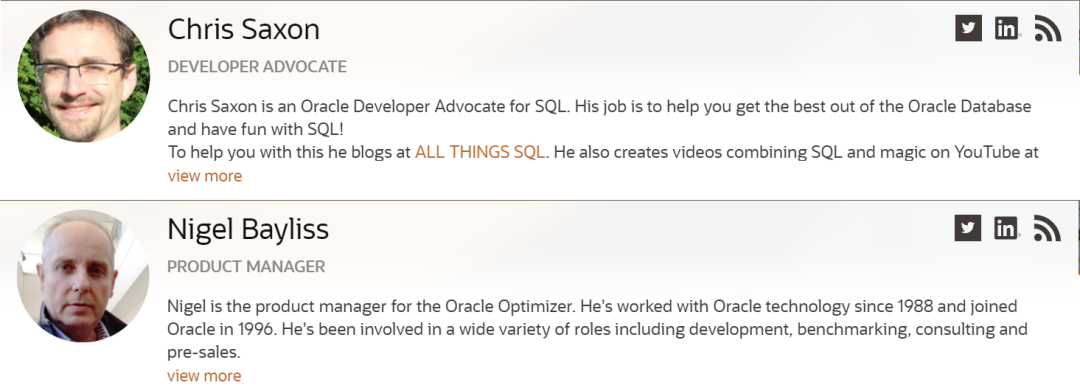Open Chris Saxon's RSS feed icon
This screenshot has width=1080, height=391.
point(1048,28)
